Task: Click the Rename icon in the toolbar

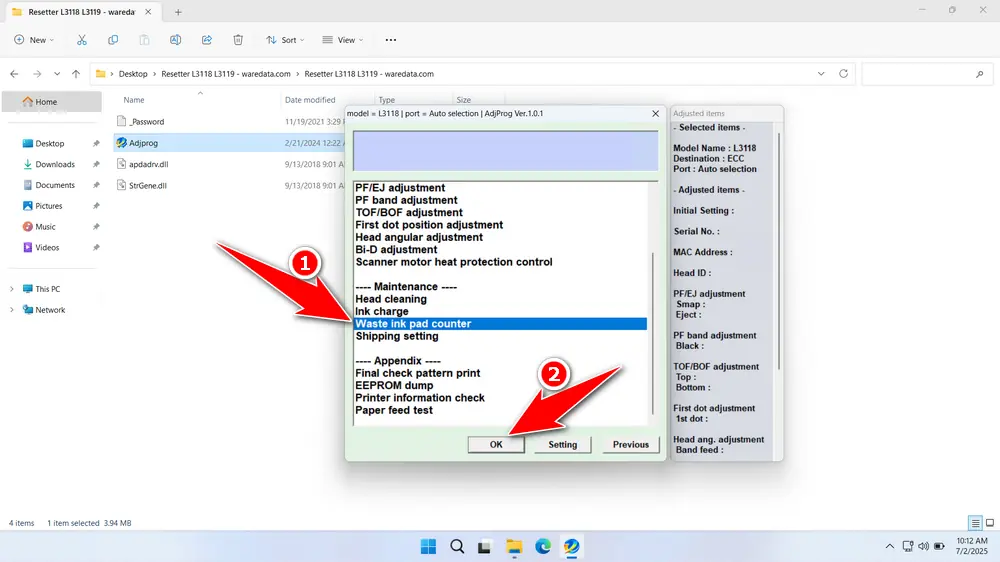Action: click(x=175, y=40)
